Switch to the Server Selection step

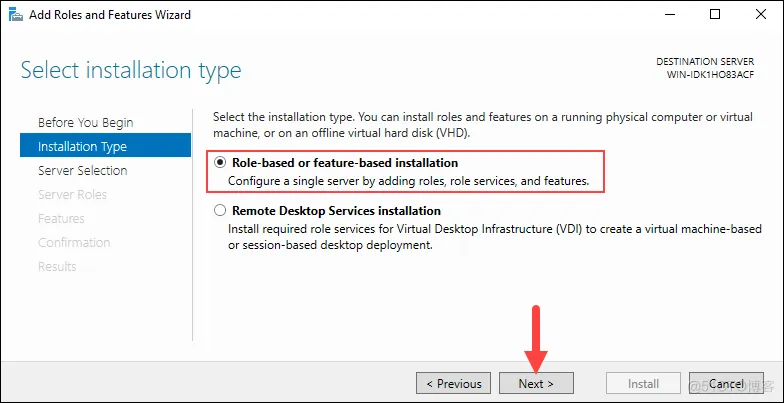[x=82, y=170]
